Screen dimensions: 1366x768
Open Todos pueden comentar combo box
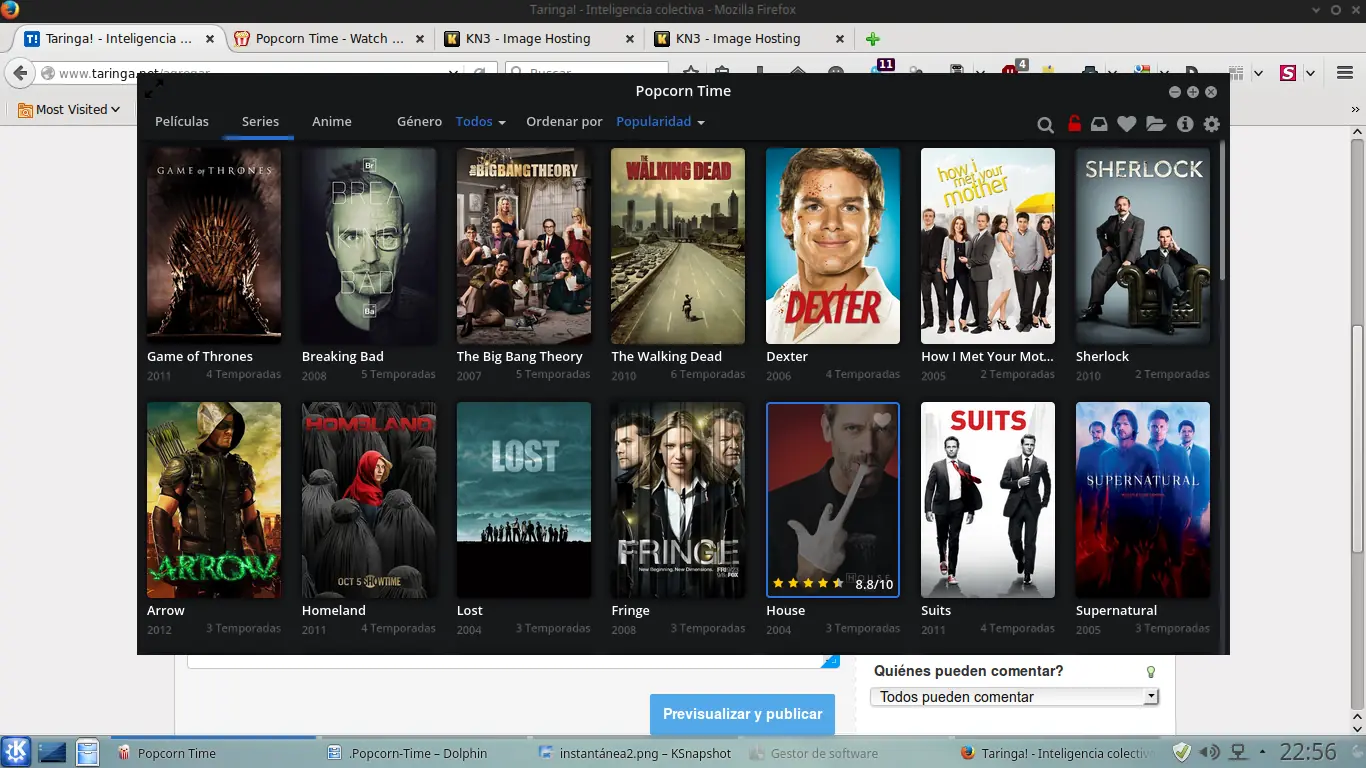(1014, 697)
